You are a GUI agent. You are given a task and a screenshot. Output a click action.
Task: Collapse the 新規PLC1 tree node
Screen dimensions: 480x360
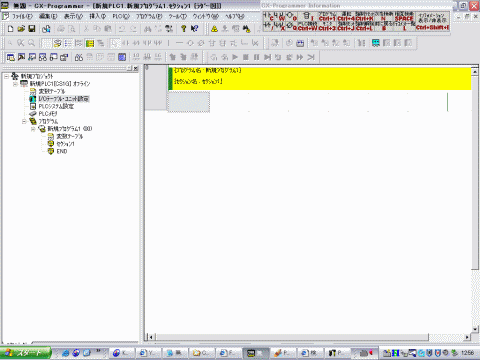(15, 84)
